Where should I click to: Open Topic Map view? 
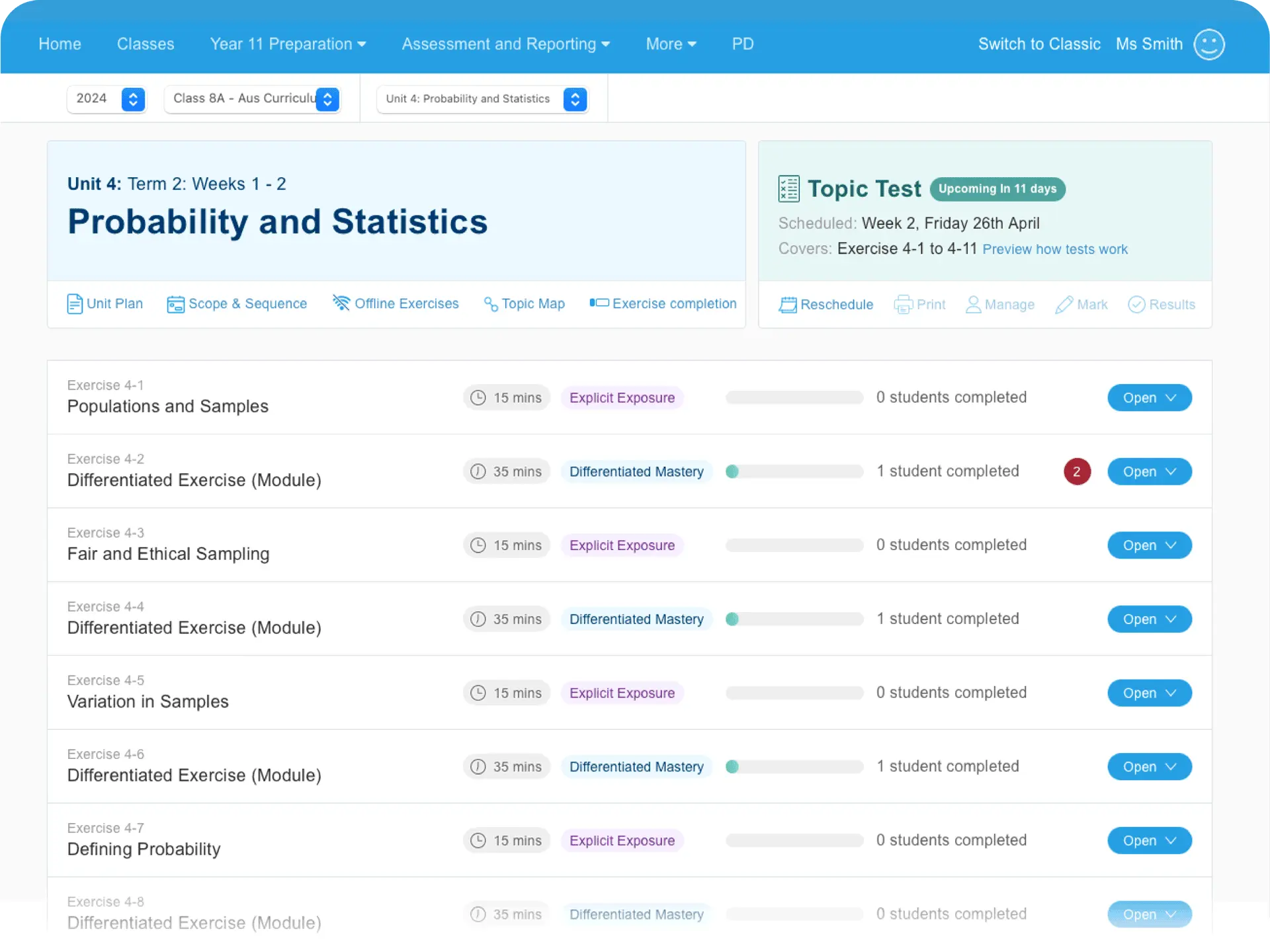click(x=524, y=304)
